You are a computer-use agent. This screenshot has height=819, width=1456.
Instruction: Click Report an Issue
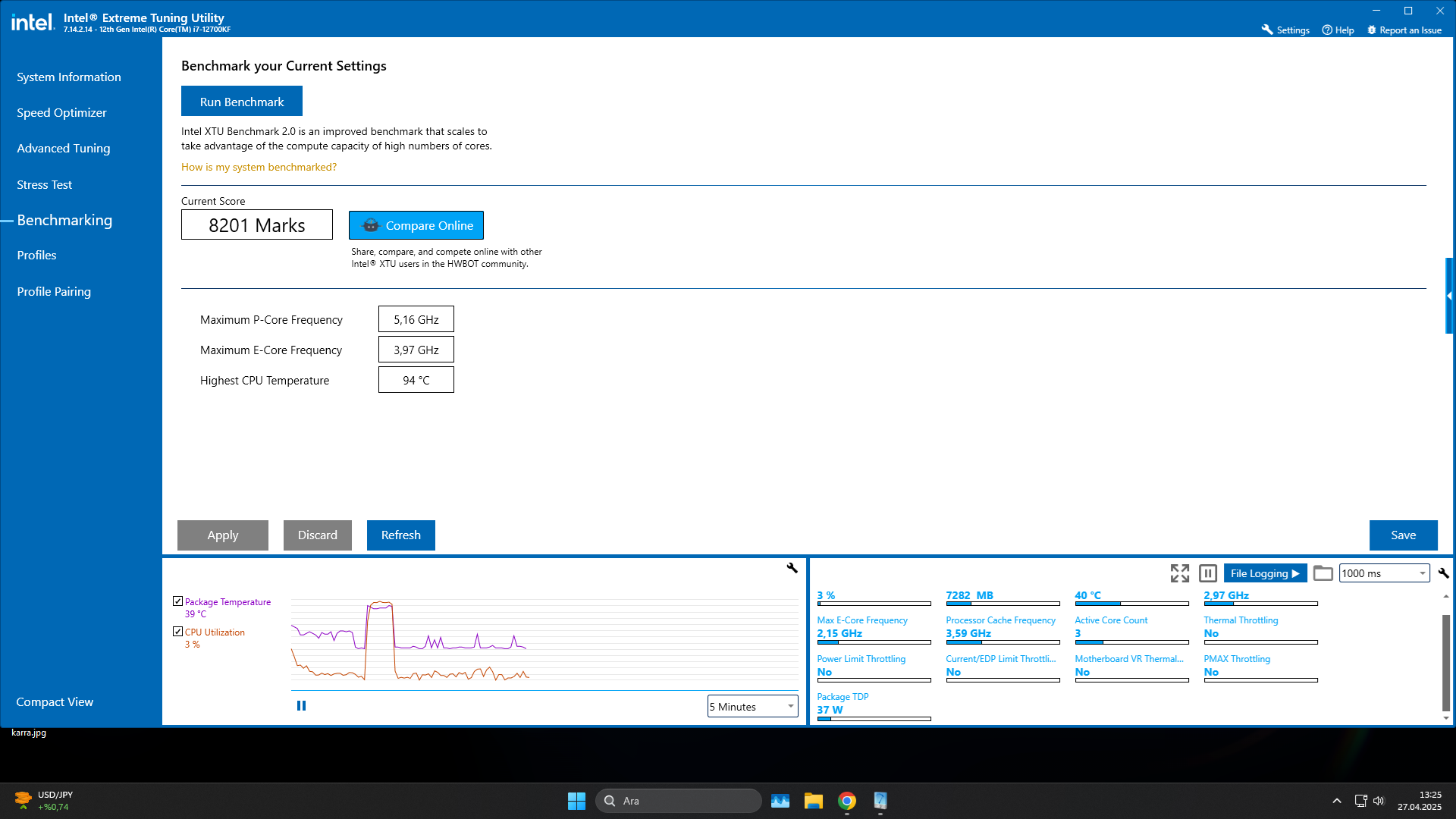[x=1404, y=30]
